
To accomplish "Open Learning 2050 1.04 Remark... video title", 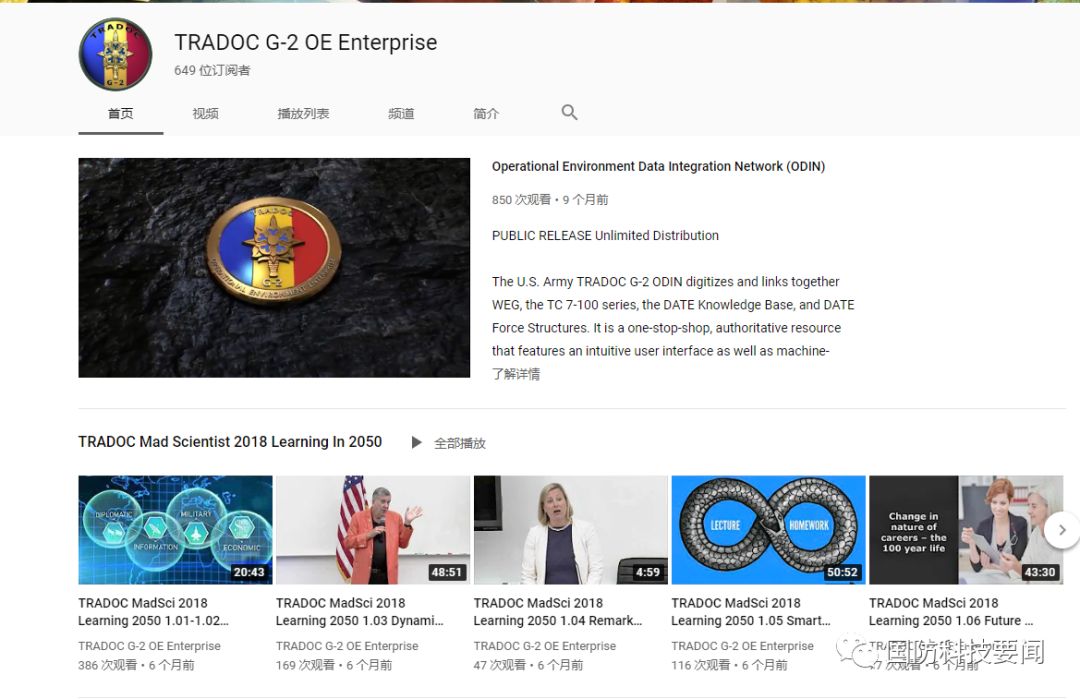I will [x=558, y=612].
